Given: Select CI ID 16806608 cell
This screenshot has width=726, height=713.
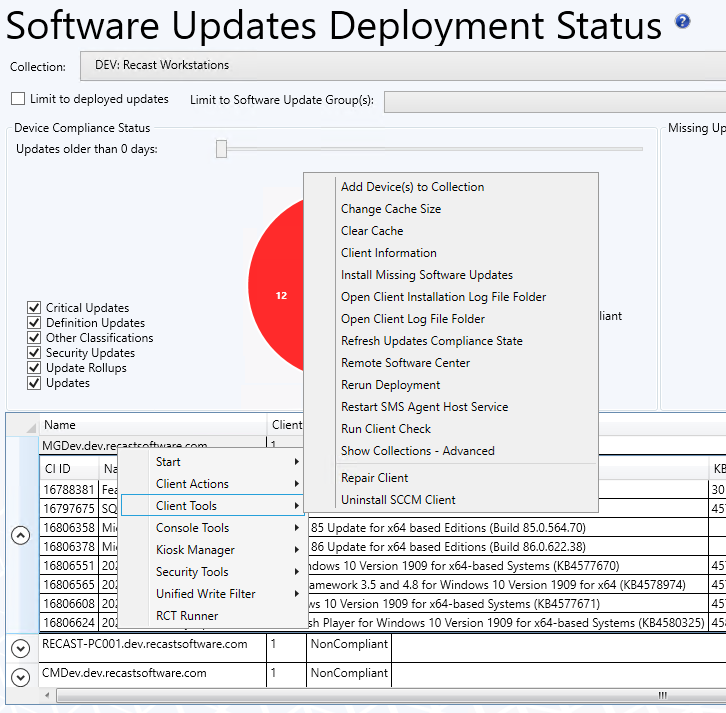Looking at the screenshot, I should click(69, 603).
